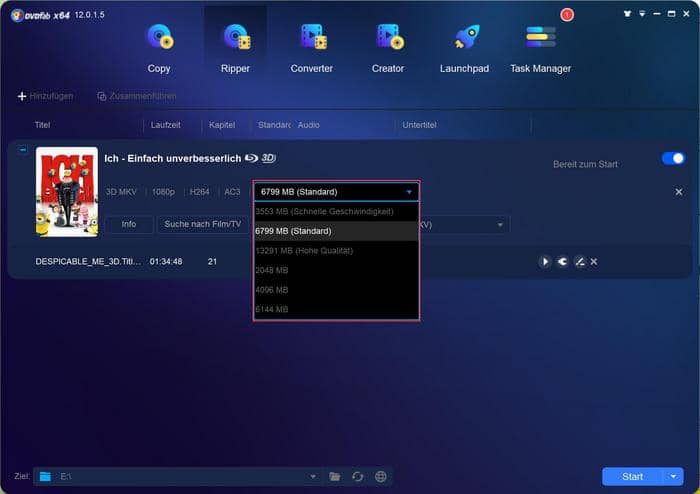Viewport: 700px width, 494px height.
Task: Open the Copy module
Action: [158, 47]
